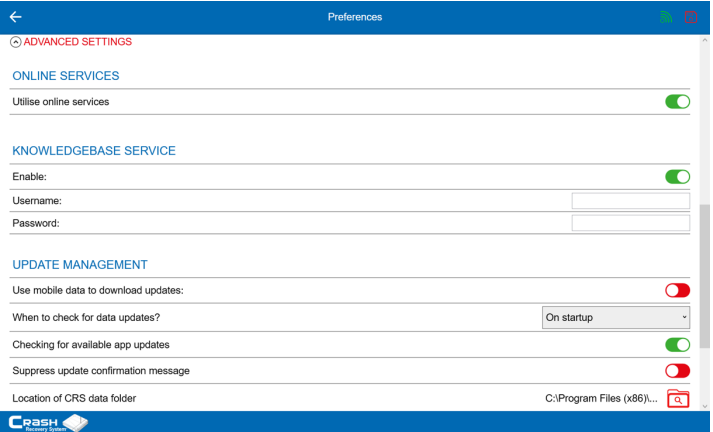The width and height of the screenshot is (713, 432).
Task: Disable the Knowledgebase Service Enable switch
Action: pyautogui.click(x=677, y=177)
